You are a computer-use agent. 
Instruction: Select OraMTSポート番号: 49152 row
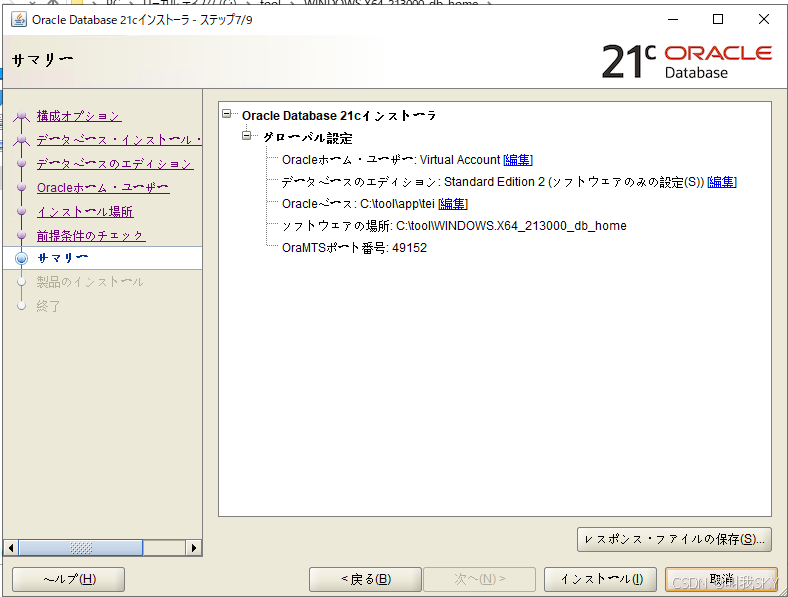click(354, 248)
